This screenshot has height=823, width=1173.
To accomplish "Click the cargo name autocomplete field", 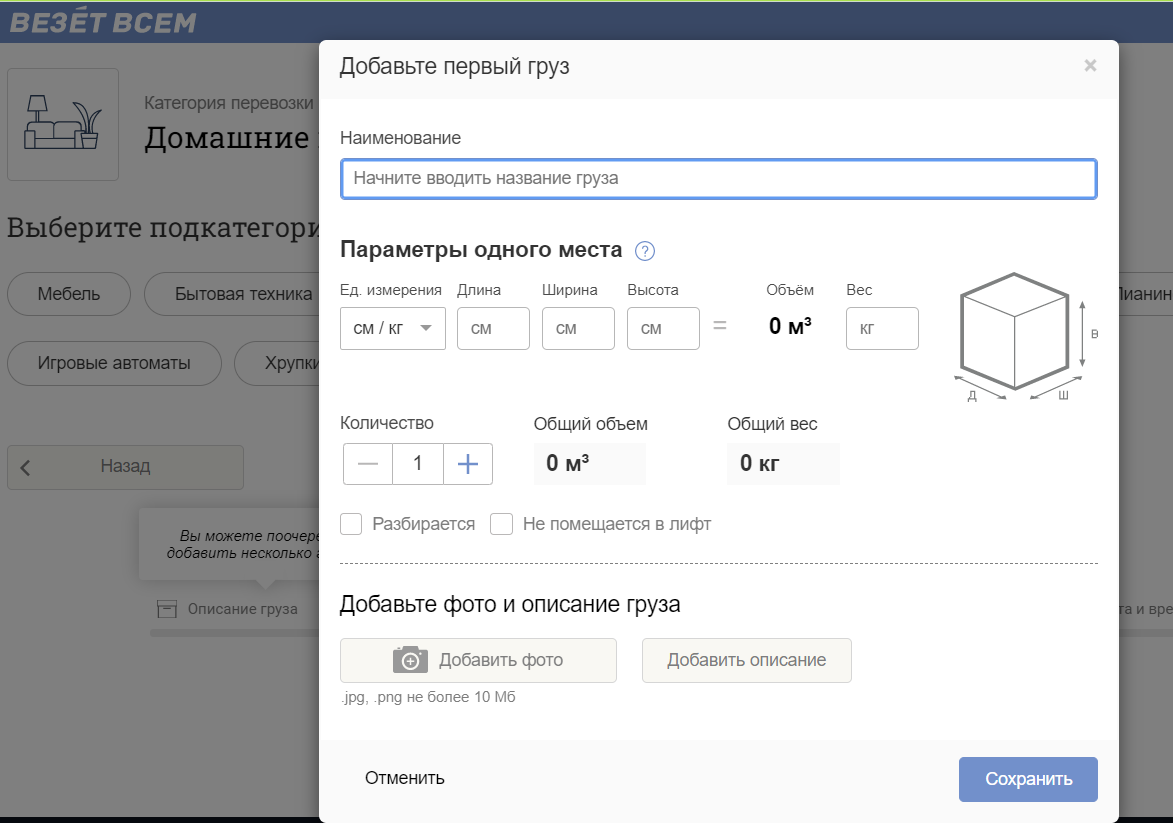I will 718,179.
